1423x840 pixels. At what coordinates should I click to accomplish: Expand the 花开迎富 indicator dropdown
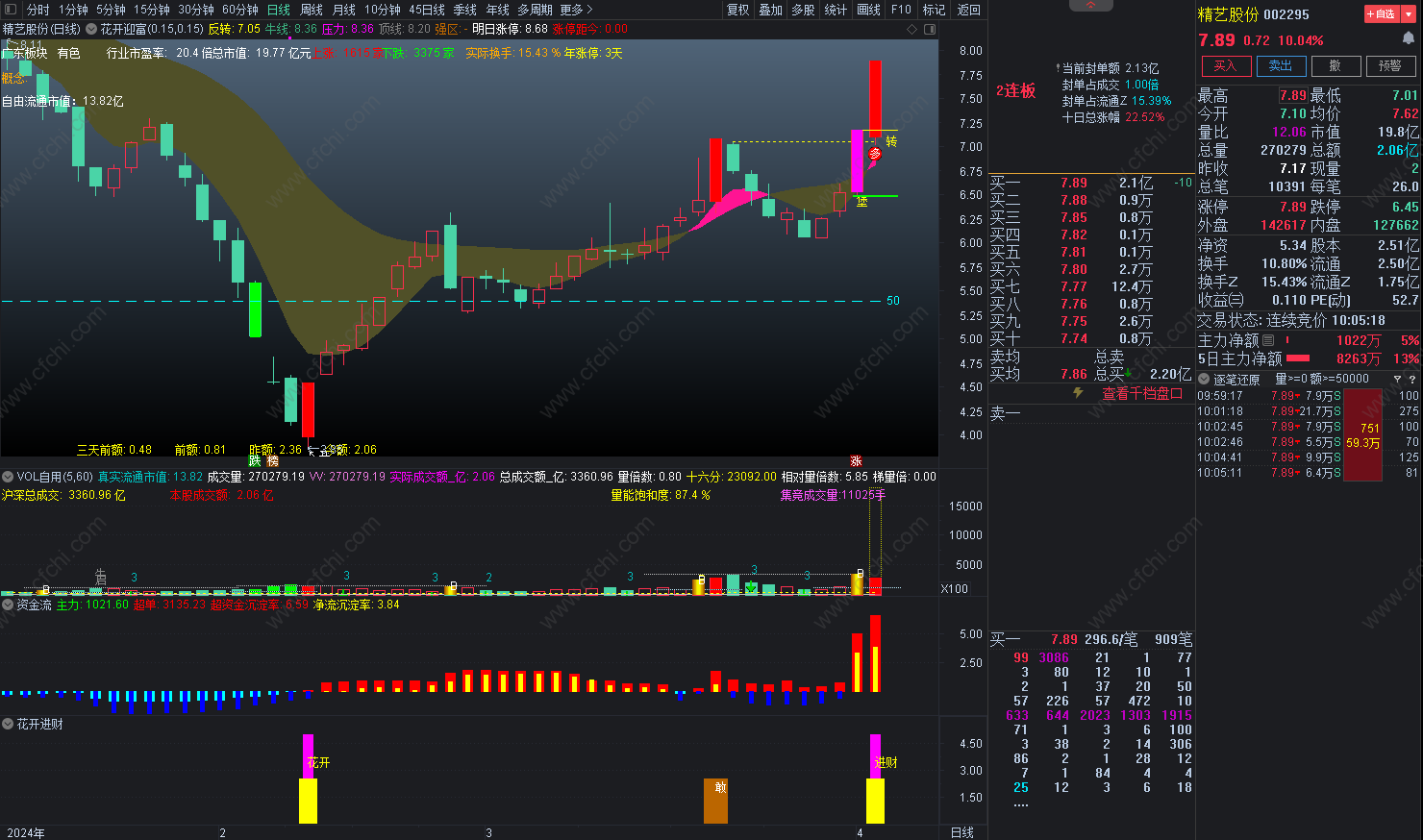point(91,29)
